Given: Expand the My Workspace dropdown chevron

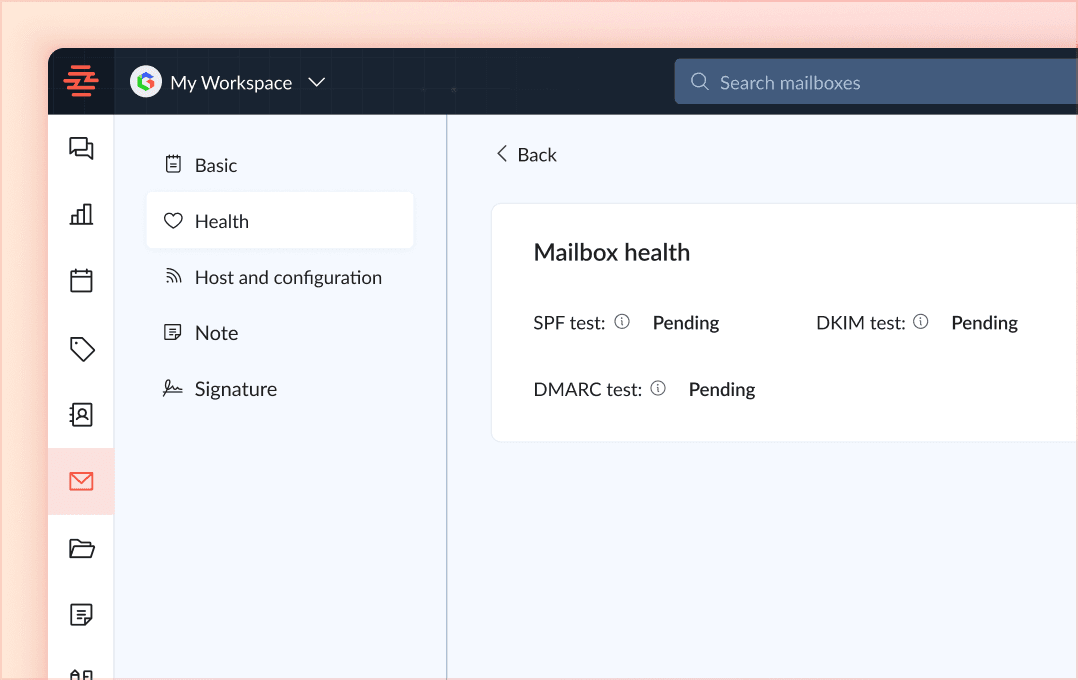Looking at the screenshot, I should (316, 83).
